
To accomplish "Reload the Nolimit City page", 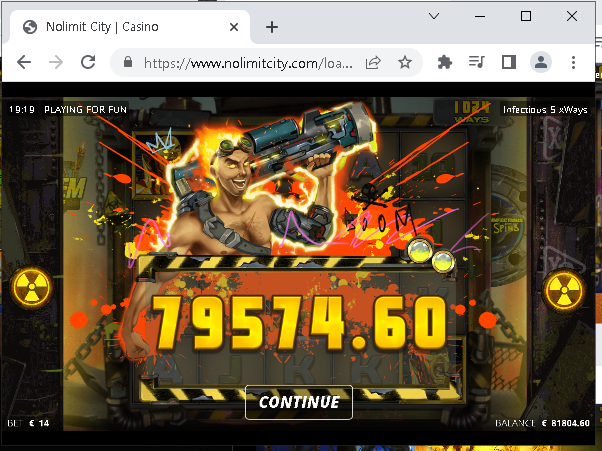I will (x=88, y=62).
